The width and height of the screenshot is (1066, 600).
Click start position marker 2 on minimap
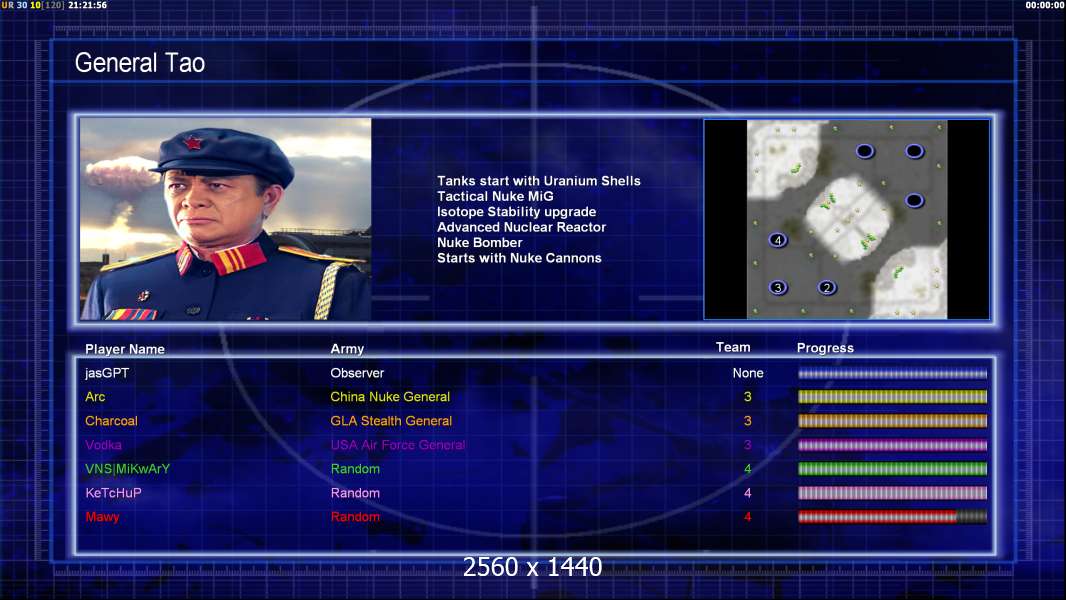[x=827, y=287]
